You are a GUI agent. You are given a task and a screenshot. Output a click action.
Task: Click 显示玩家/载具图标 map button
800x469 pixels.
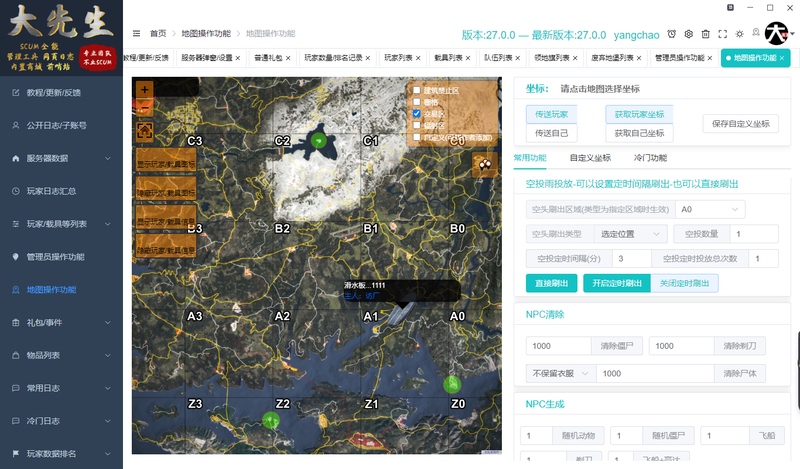166,160
